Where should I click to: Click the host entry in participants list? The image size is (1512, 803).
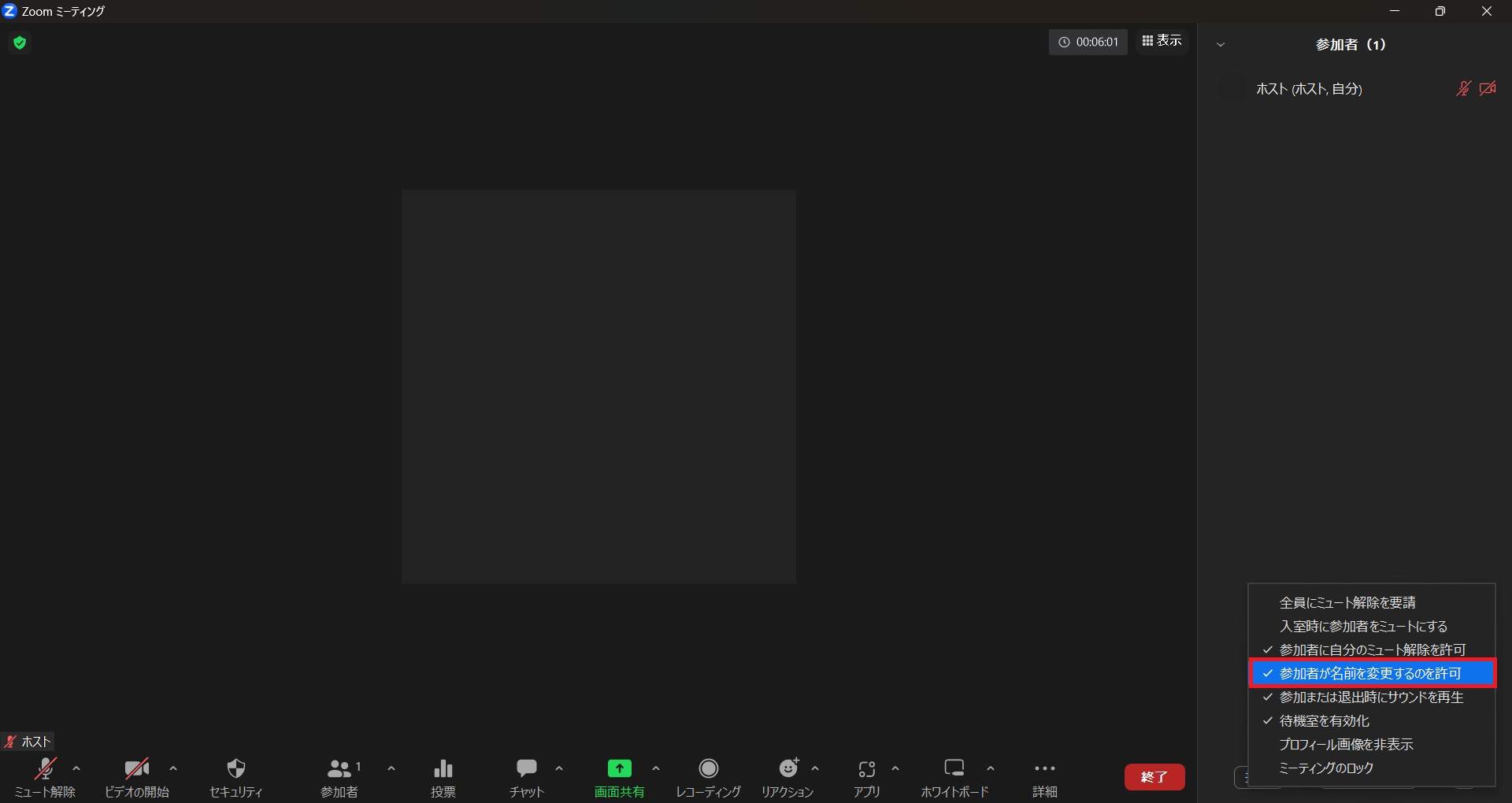pyautogui.click(x=1309, y=89)
